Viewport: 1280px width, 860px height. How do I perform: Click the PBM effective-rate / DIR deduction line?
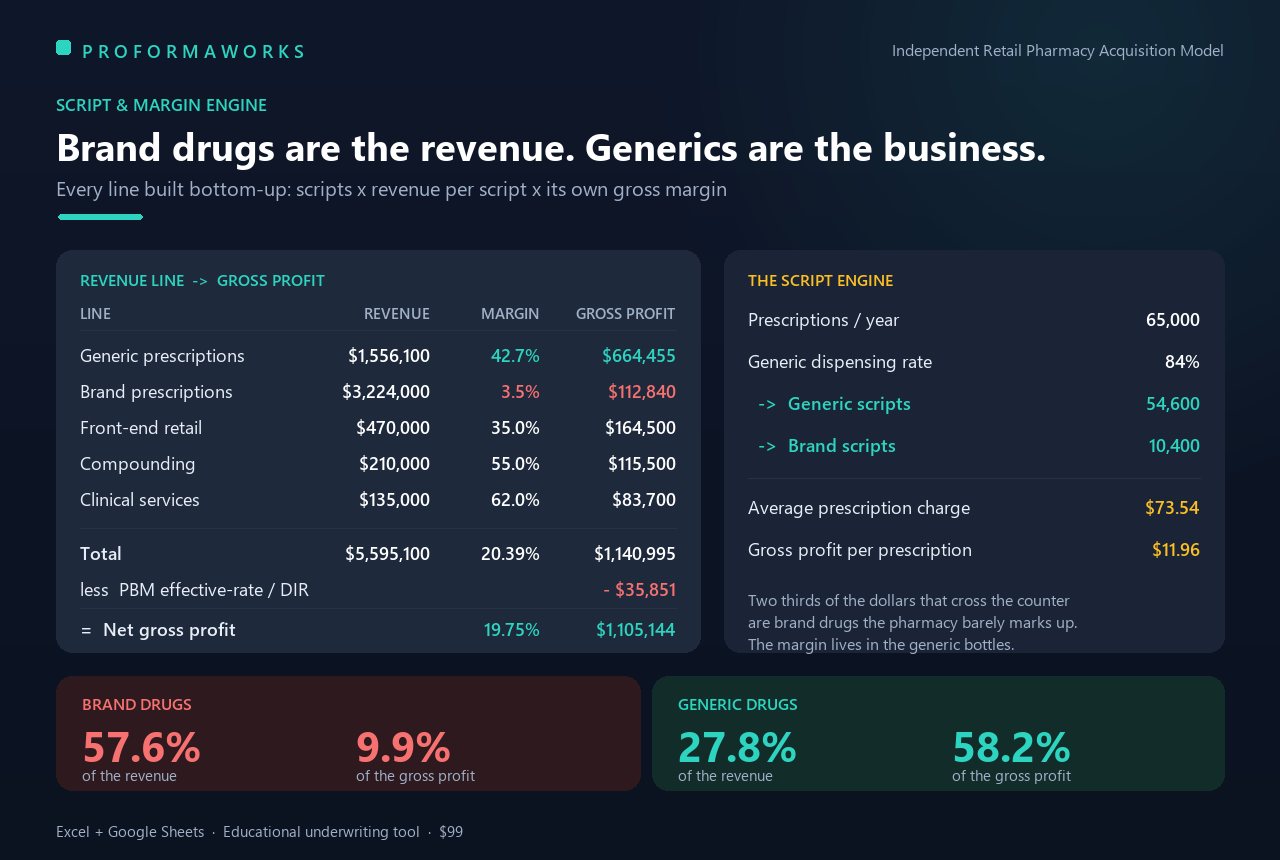pos(378,590)
